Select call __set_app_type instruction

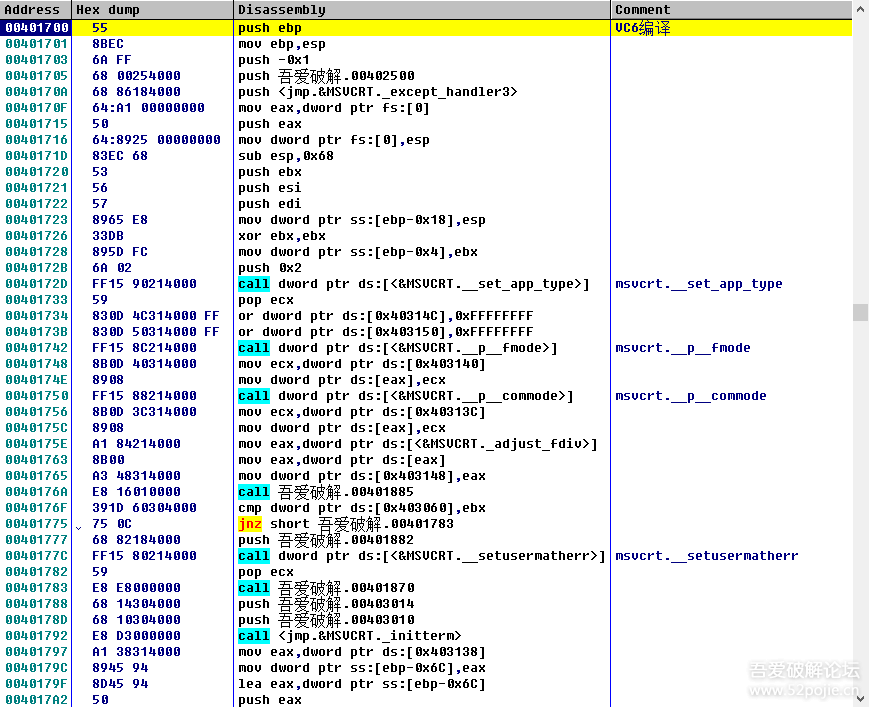click(414, 284)
